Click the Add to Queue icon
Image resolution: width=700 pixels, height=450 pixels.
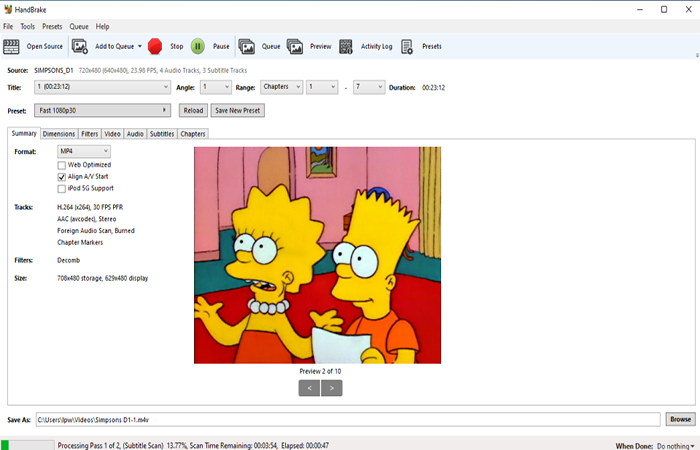tap(80, 46)
